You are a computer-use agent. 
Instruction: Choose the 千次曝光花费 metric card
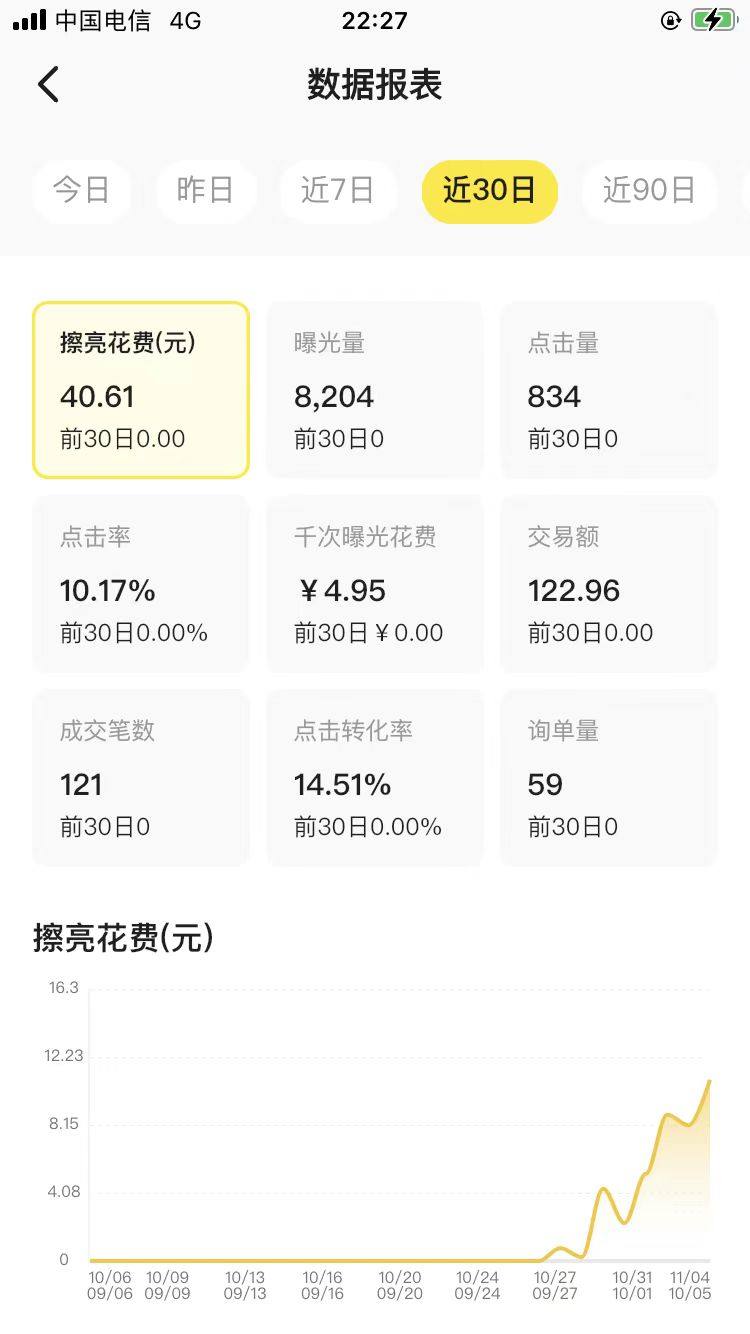(x=375, y=584)
